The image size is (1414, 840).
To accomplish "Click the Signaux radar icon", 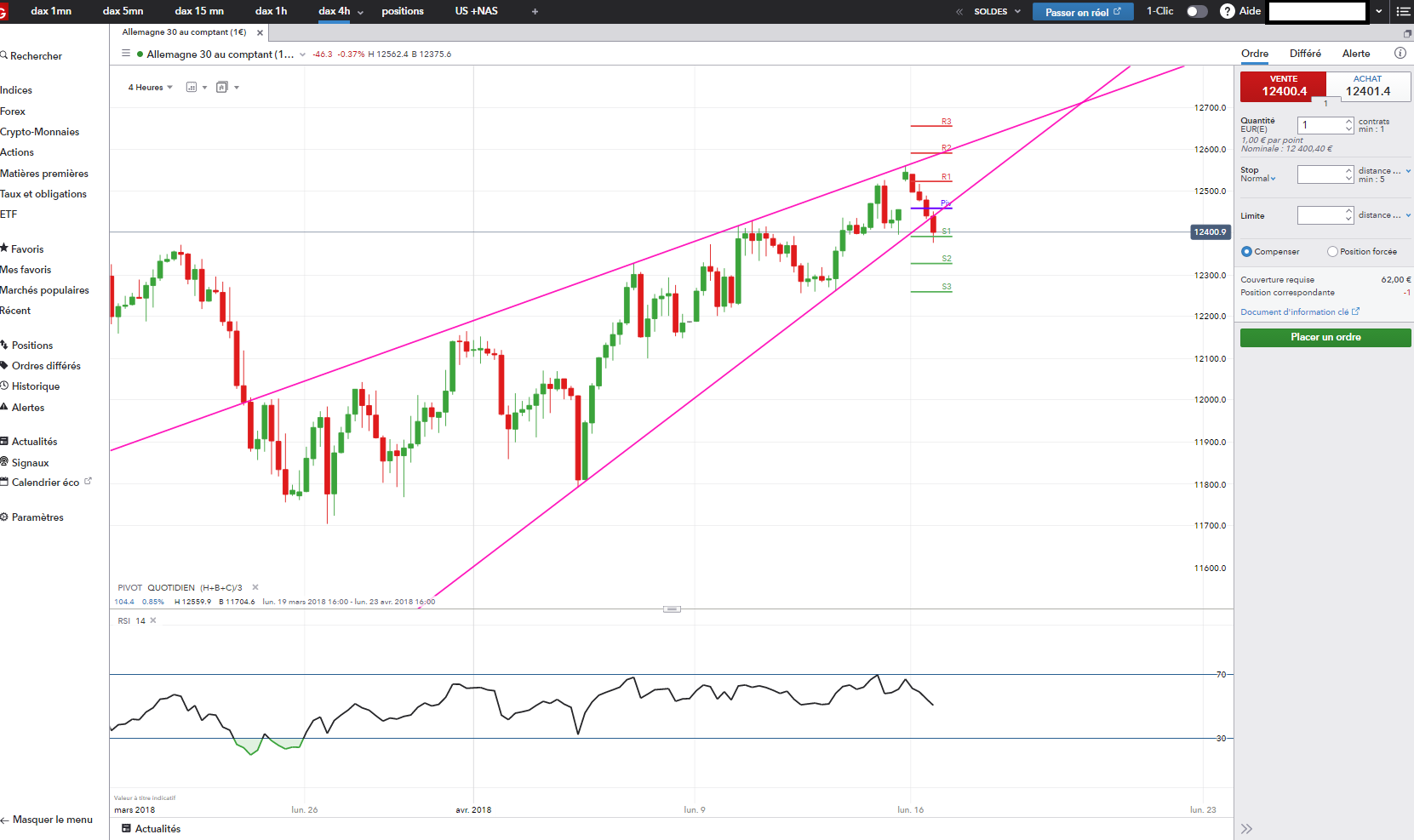I will [4, 461].
